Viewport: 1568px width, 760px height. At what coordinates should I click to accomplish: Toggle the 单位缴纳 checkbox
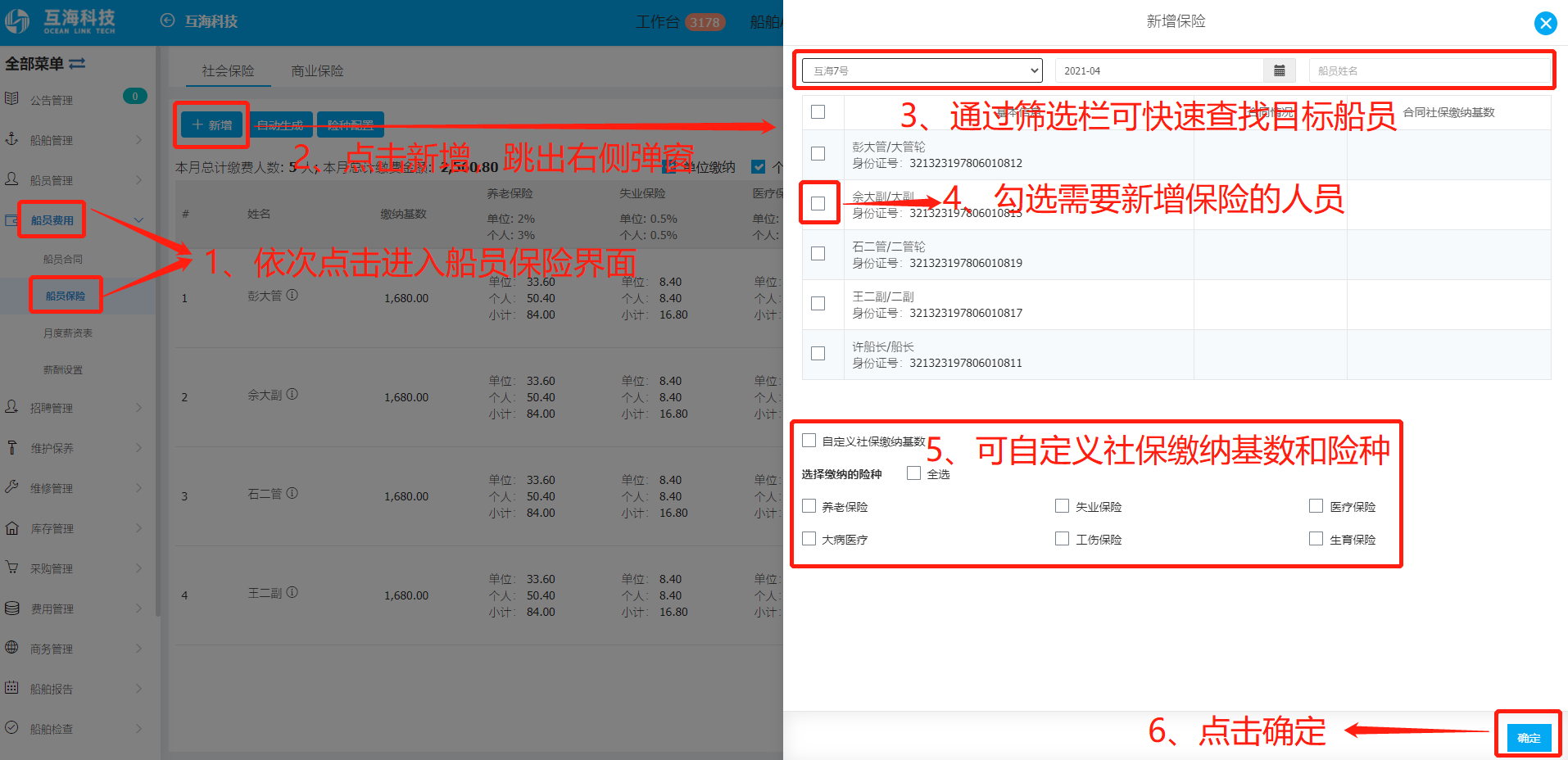(x=668, y=166)
